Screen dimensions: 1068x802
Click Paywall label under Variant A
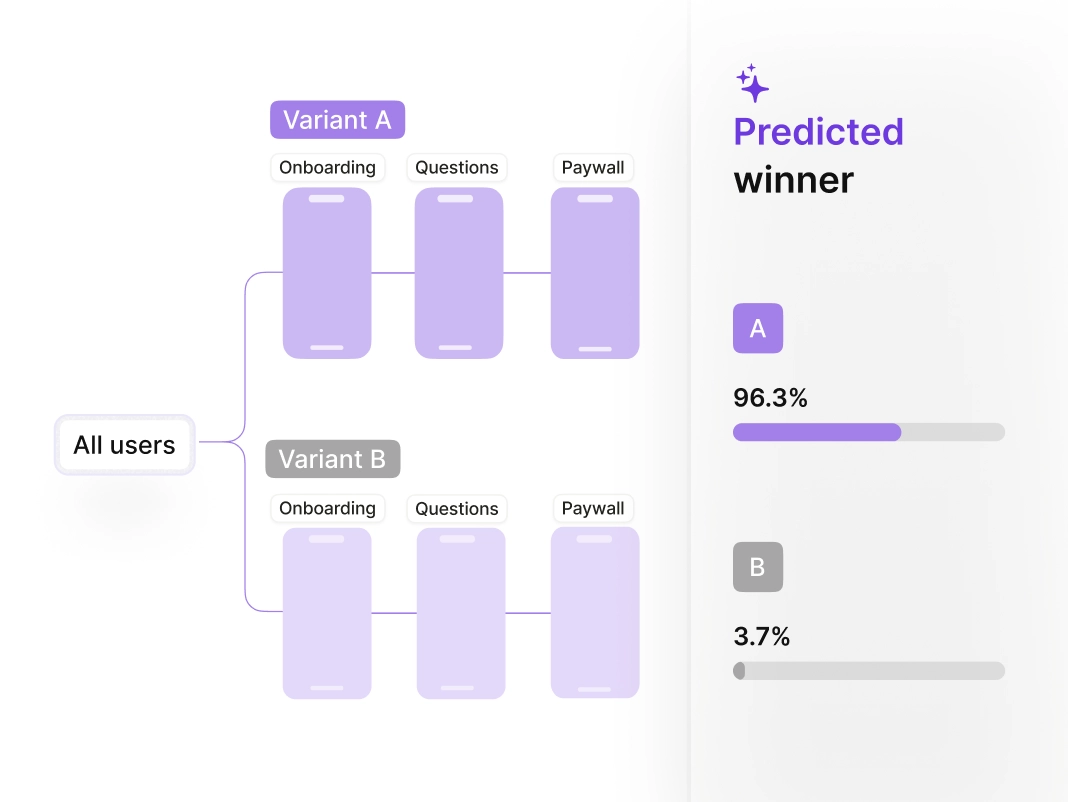[x=593, y=168]
